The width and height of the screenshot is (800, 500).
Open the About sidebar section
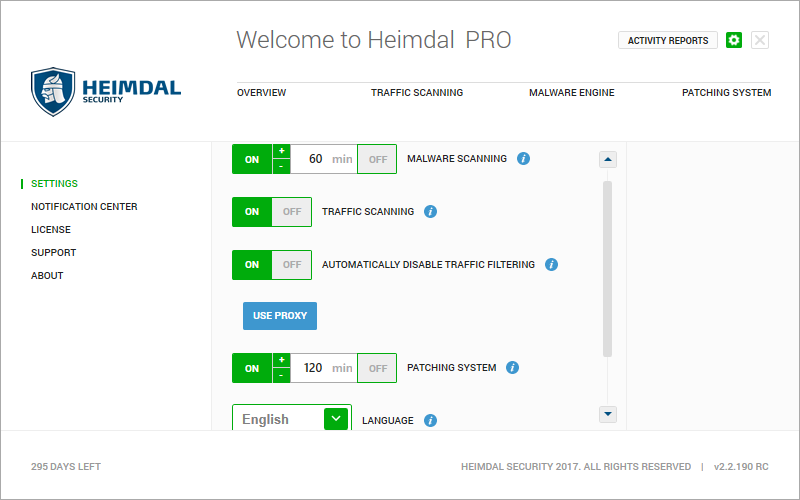47,276
